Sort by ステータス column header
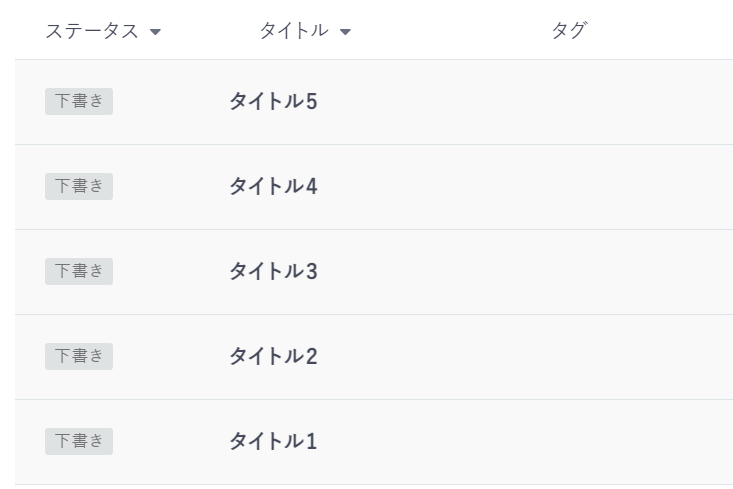 pyautogui.click(x=92, y=31)
